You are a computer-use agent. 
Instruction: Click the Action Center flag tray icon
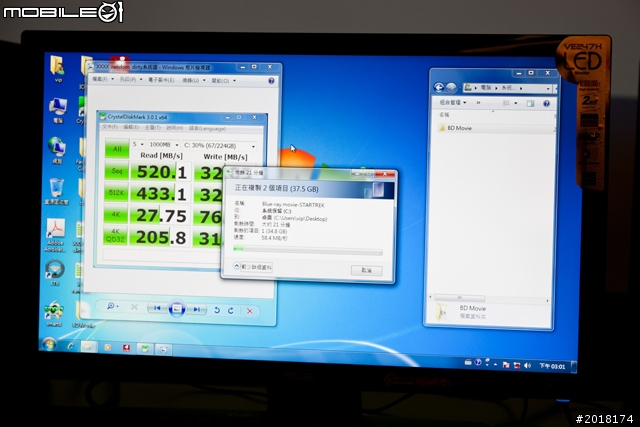point(506,365)
